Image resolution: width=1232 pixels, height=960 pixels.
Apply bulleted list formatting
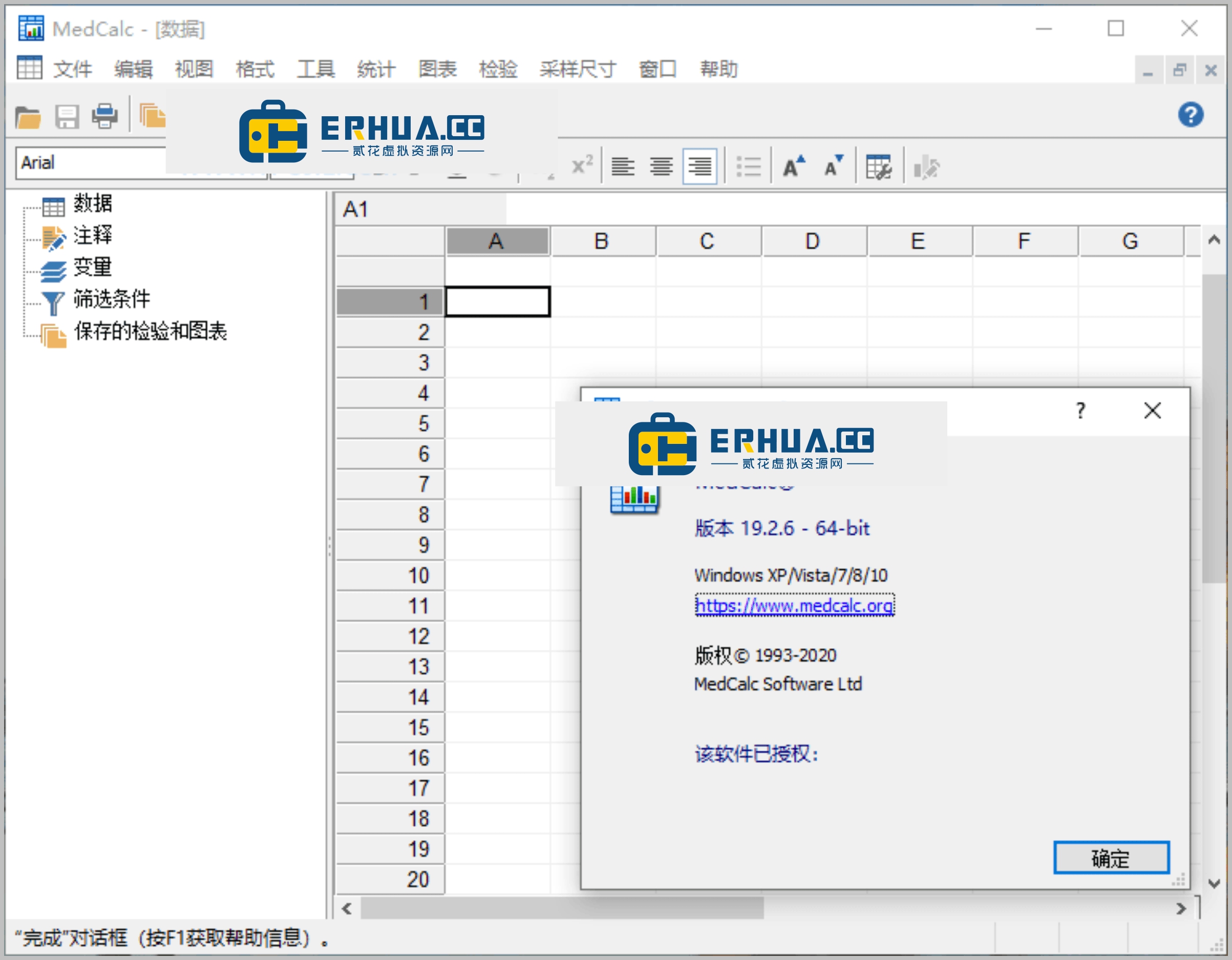click(749, 166)
